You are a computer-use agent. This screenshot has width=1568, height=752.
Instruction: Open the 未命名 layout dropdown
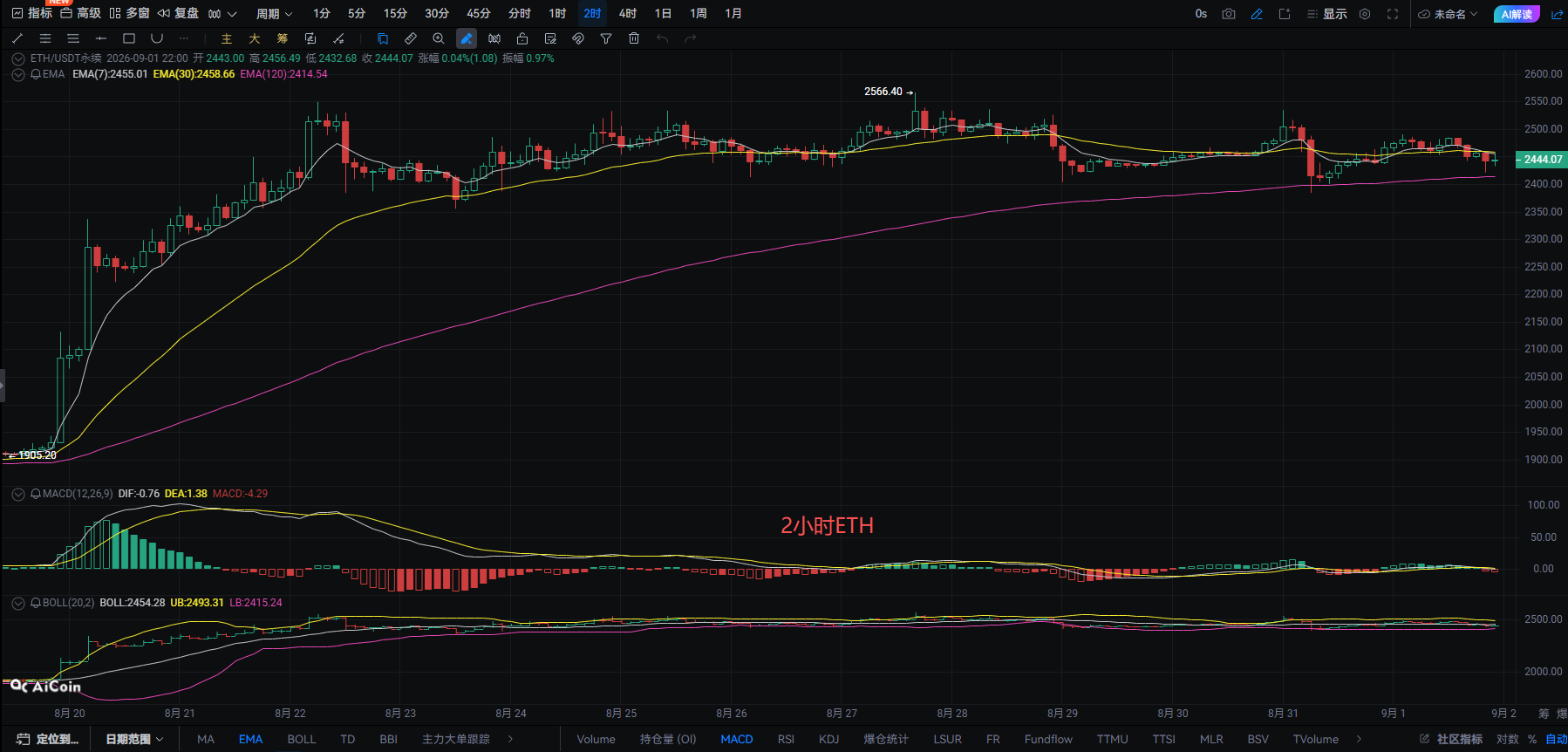coord(1448,14)
